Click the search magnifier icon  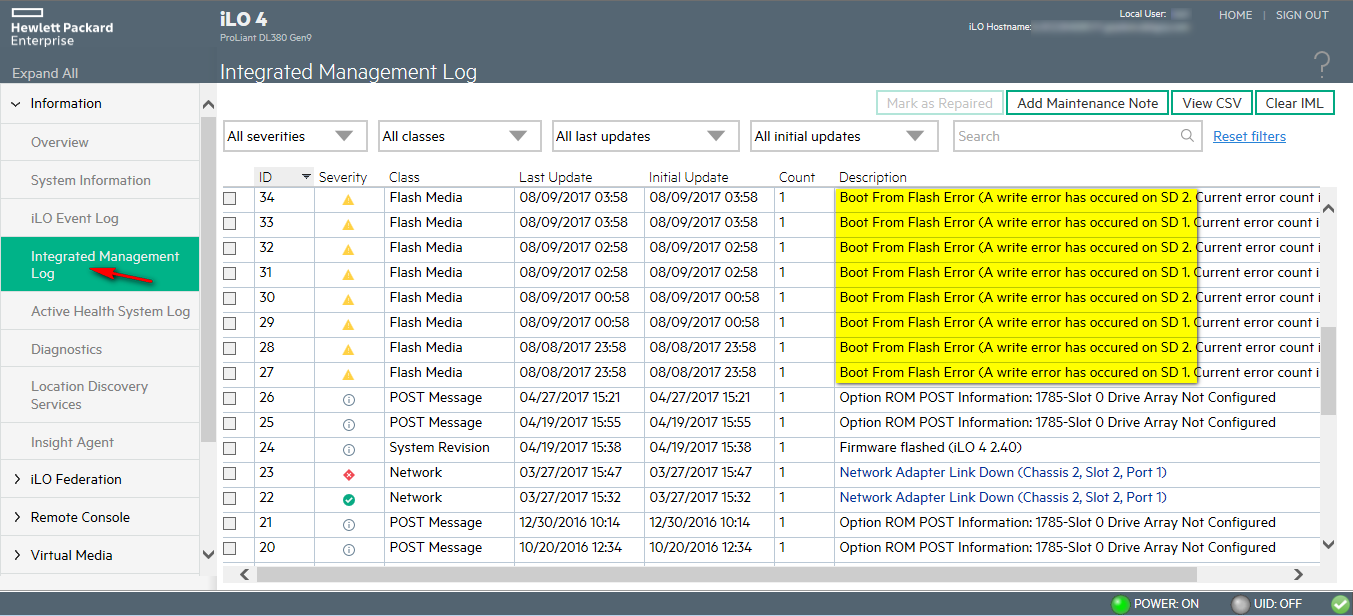[1187, 136]
